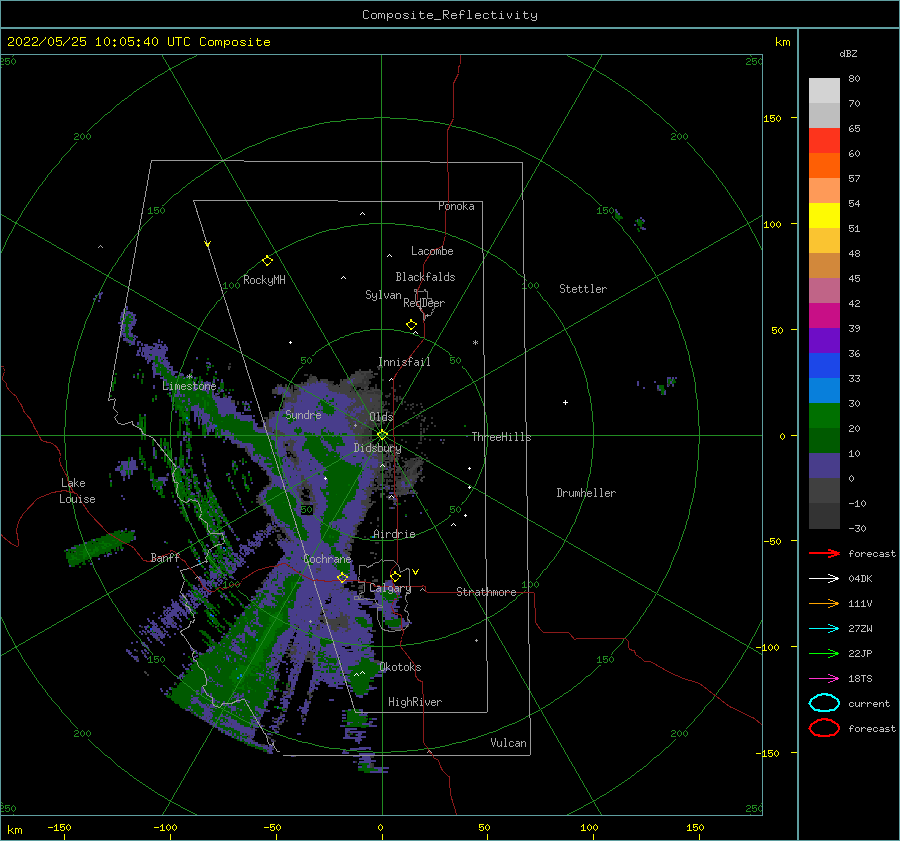Click the orange 111V arrow legend icon

[824, 603]
